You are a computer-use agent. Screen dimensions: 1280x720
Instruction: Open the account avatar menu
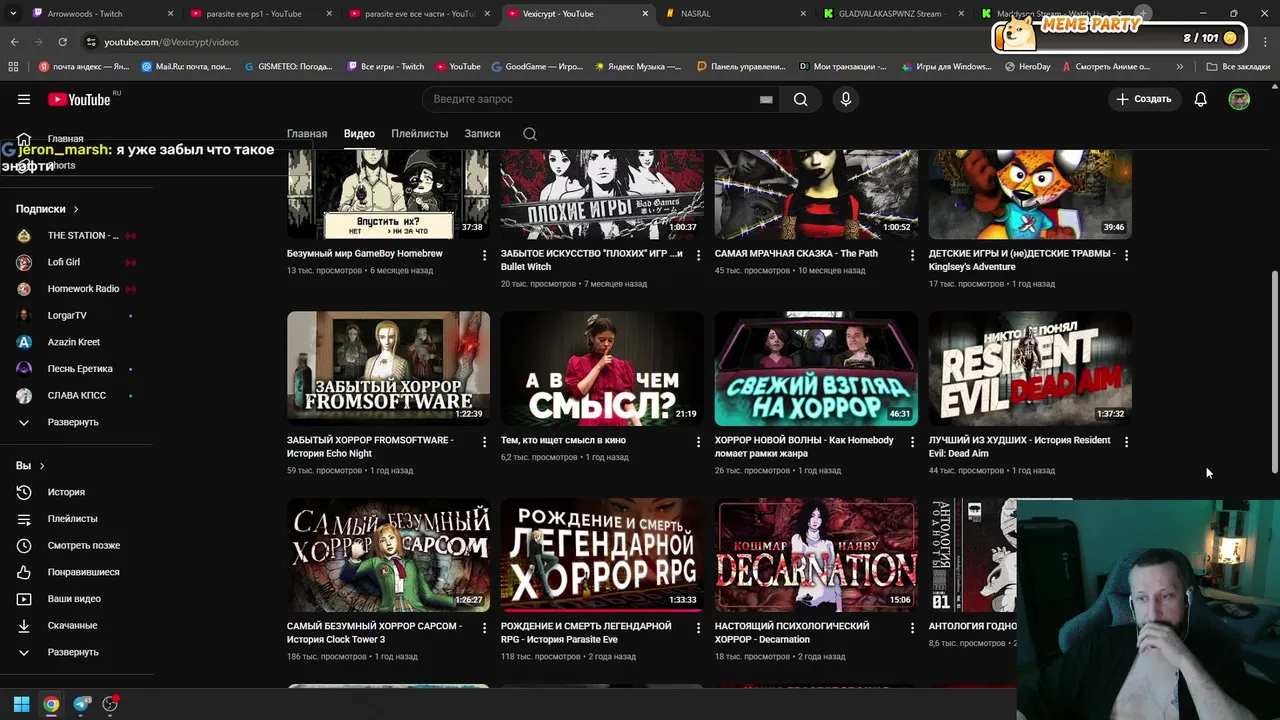point(1239,99)
